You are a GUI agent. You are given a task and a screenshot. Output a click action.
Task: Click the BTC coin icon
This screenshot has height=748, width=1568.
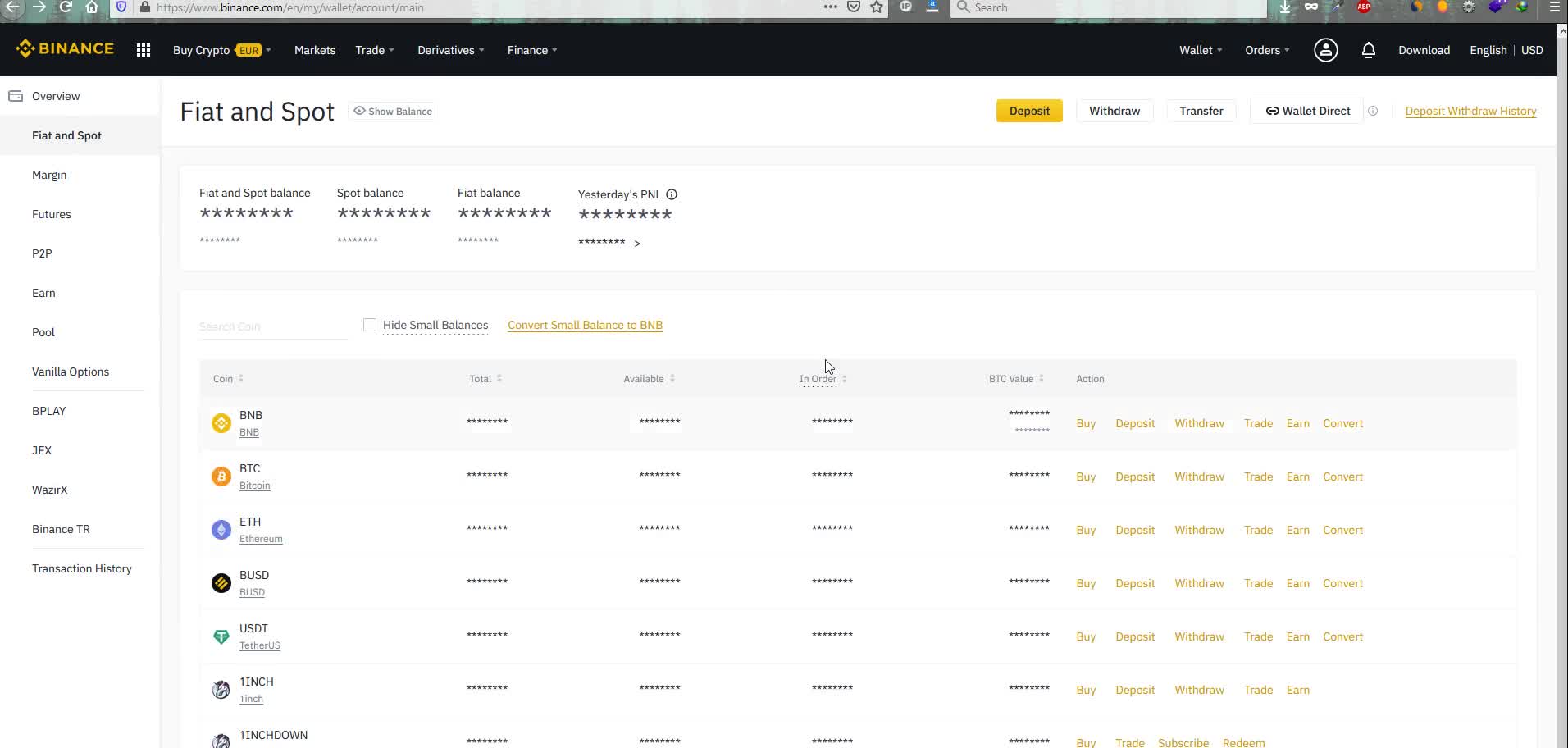[221, 477]
